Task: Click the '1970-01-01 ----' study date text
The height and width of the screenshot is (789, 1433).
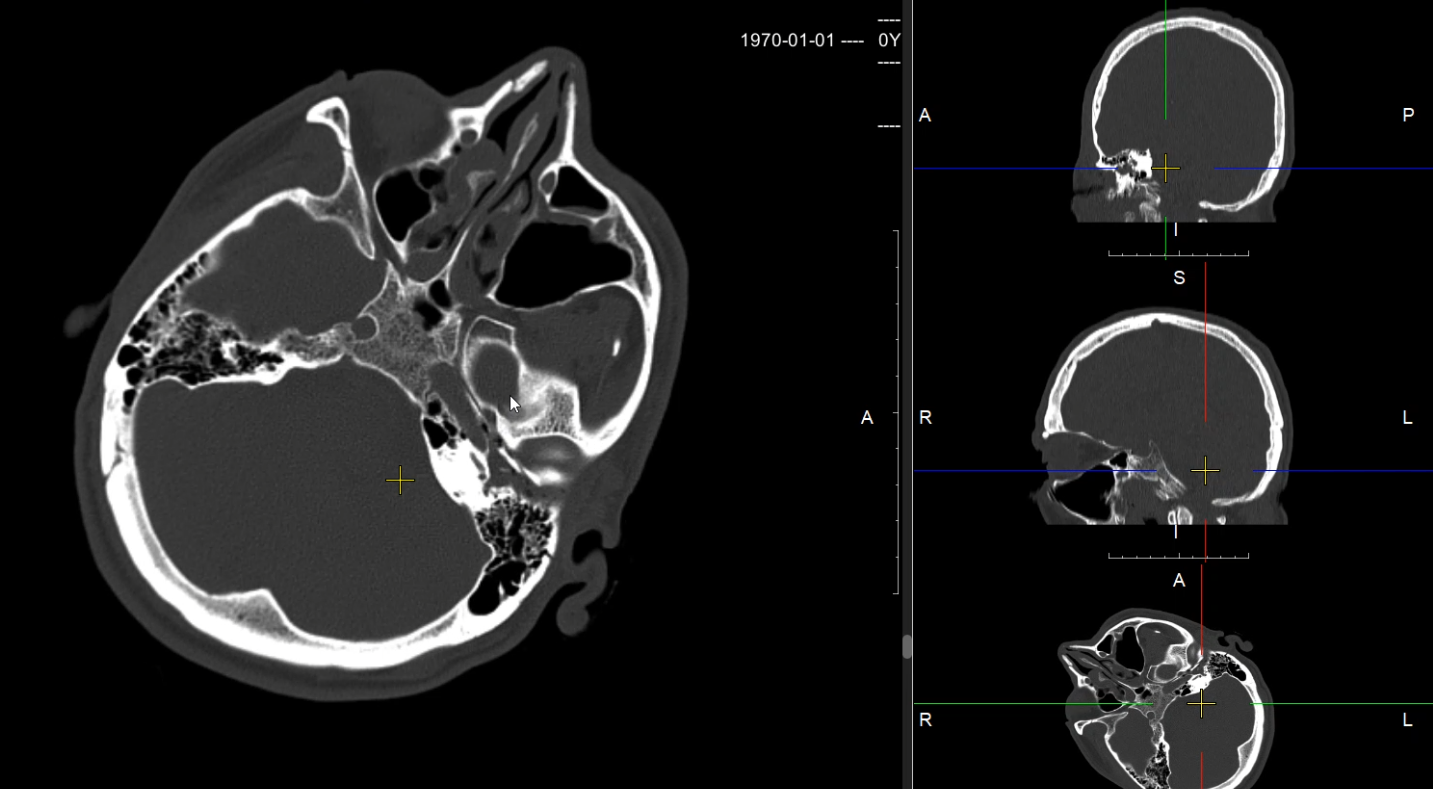Action: pos(802,41)
